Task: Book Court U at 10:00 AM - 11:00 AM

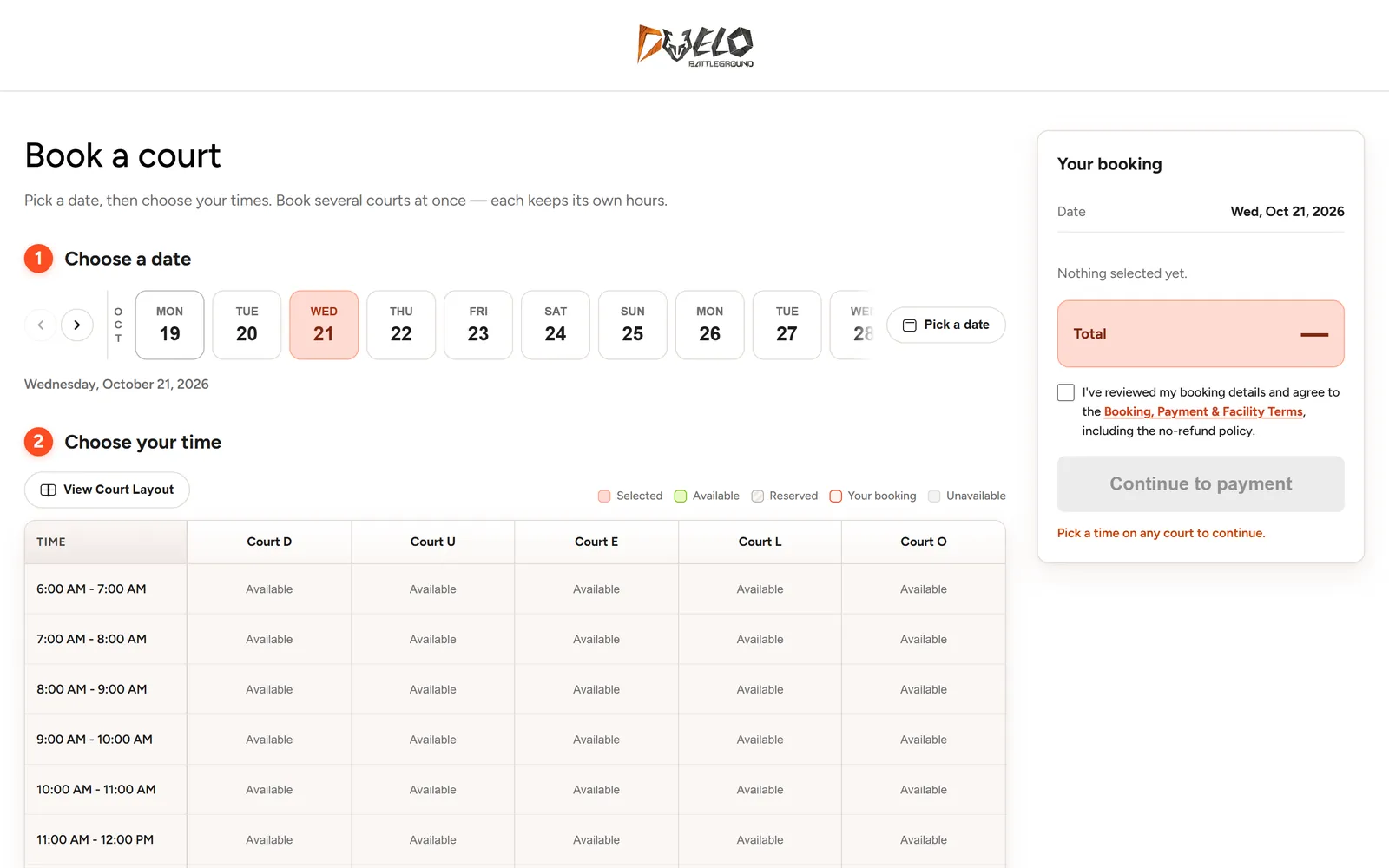Action: coord(433,790)
